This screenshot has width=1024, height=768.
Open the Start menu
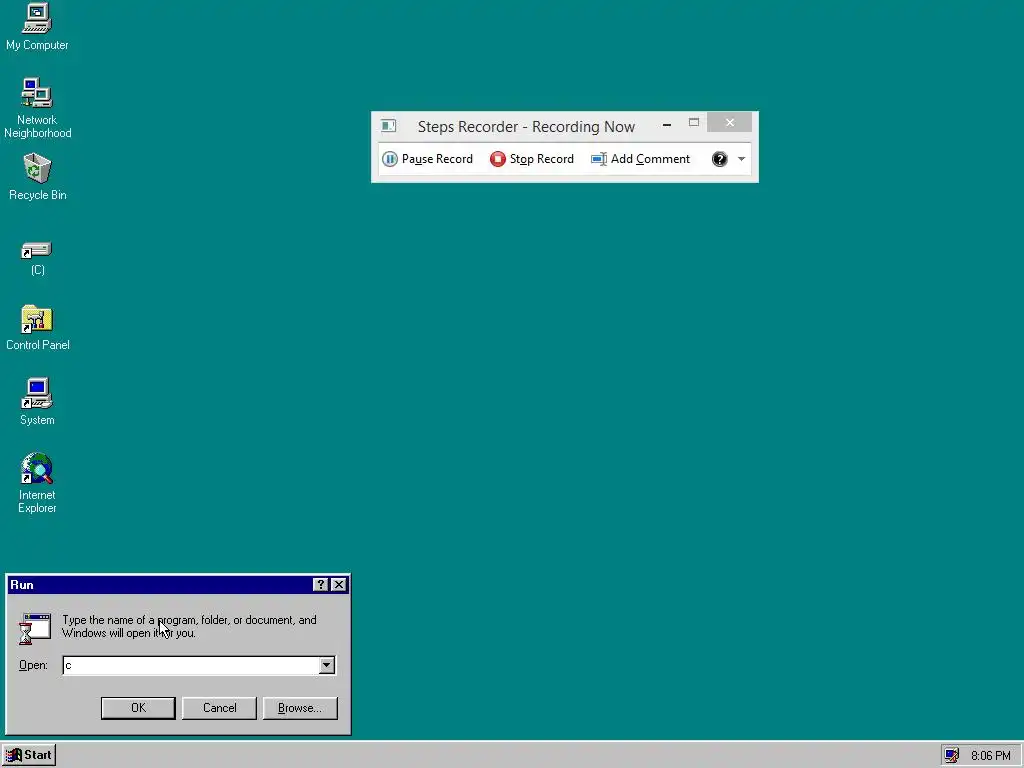point(29,755)
